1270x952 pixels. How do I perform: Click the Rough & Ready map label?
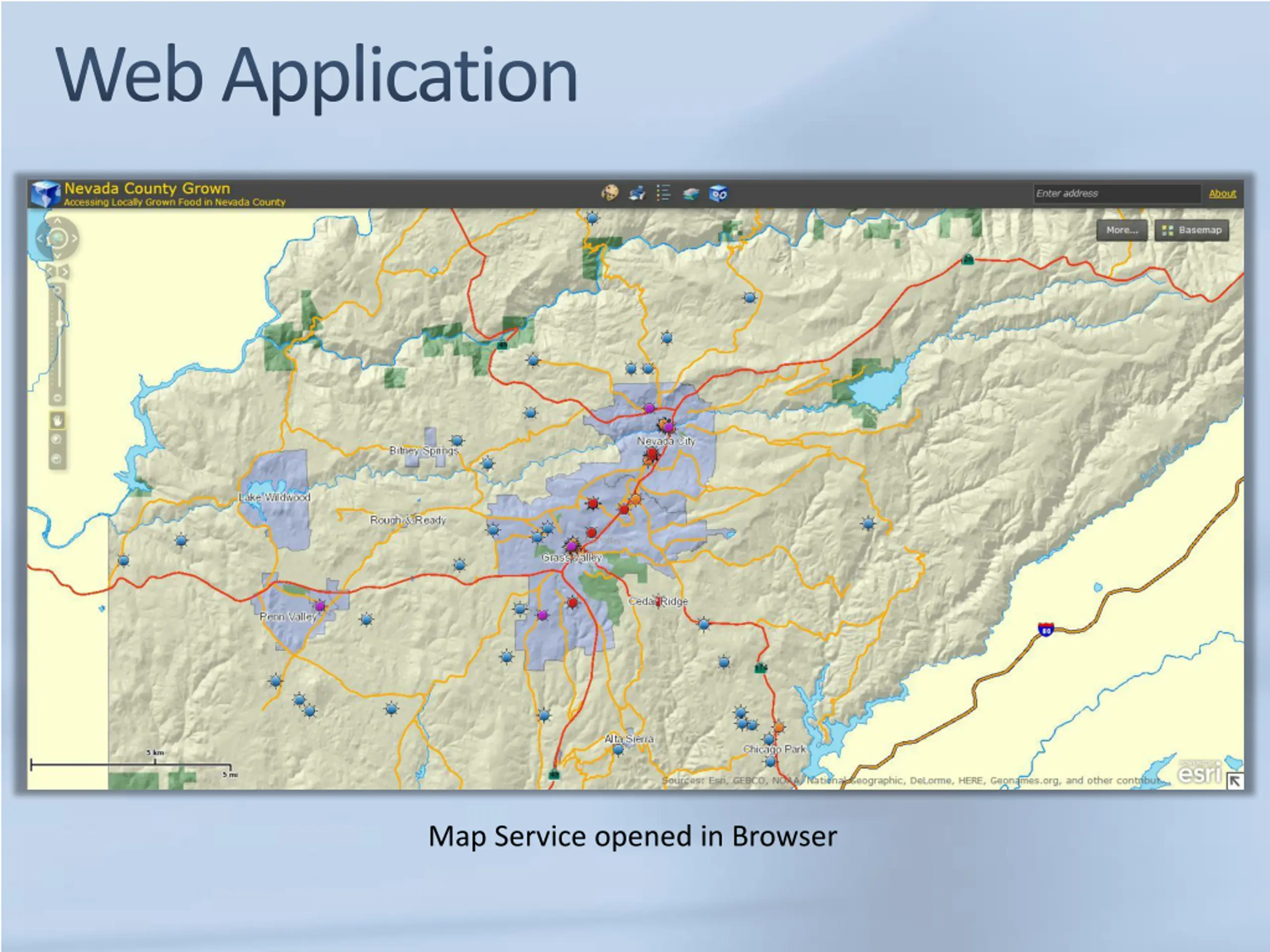(x=408, y=520)
